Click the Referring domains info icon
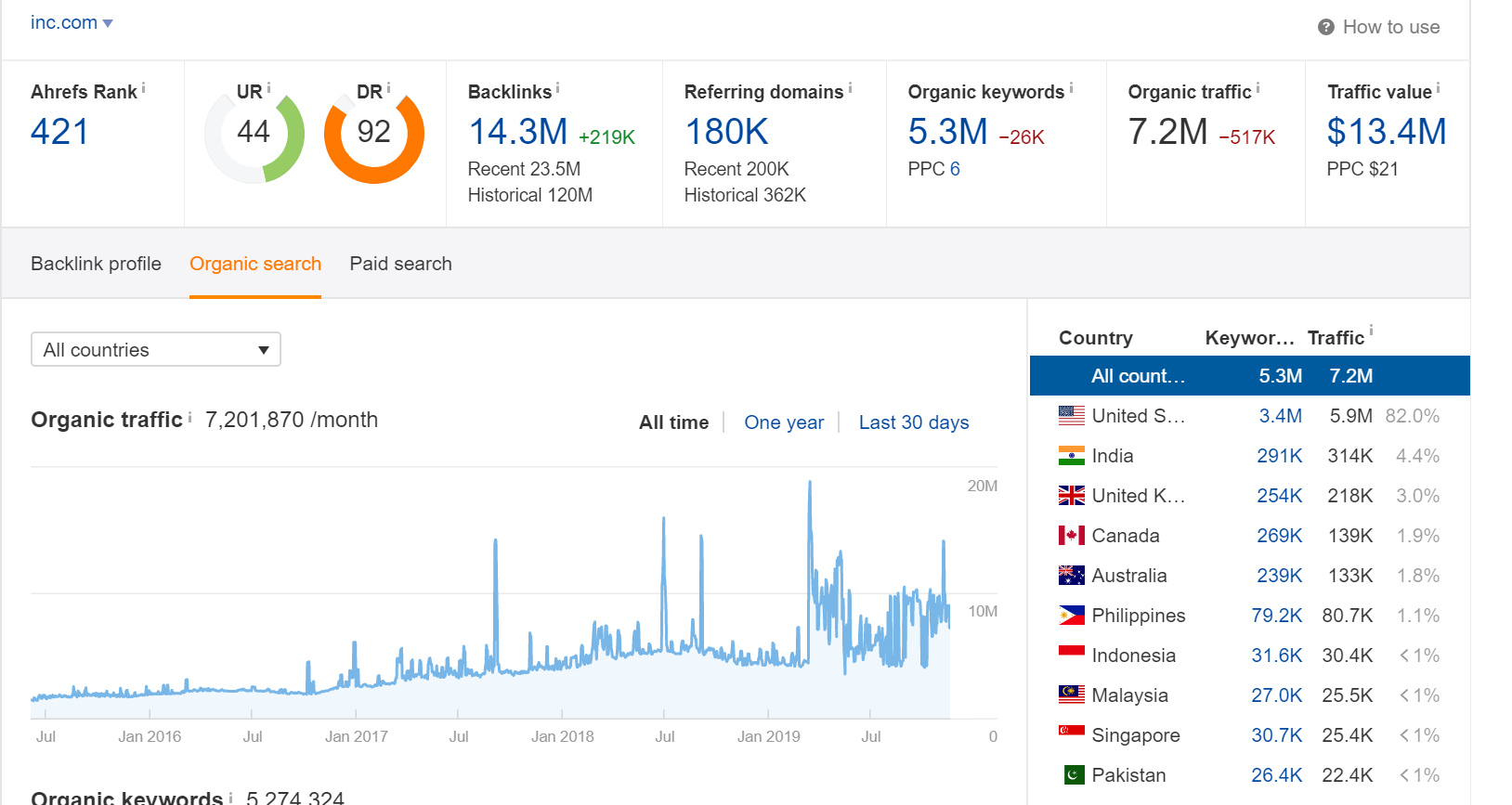Screen dimensions: 1512x805 point(850,88)
